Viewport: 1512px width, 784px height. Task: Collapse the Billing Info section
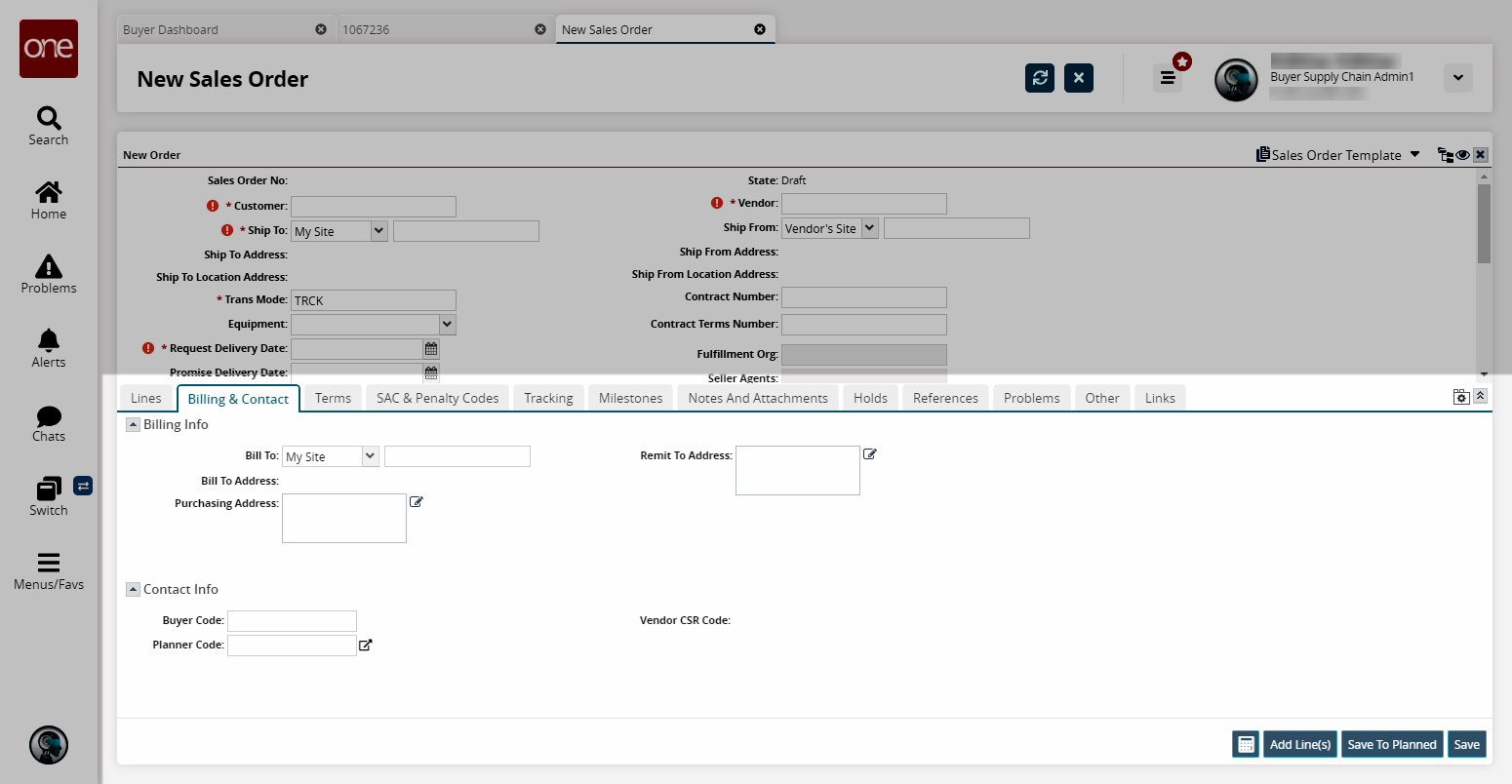coord(133,425)
